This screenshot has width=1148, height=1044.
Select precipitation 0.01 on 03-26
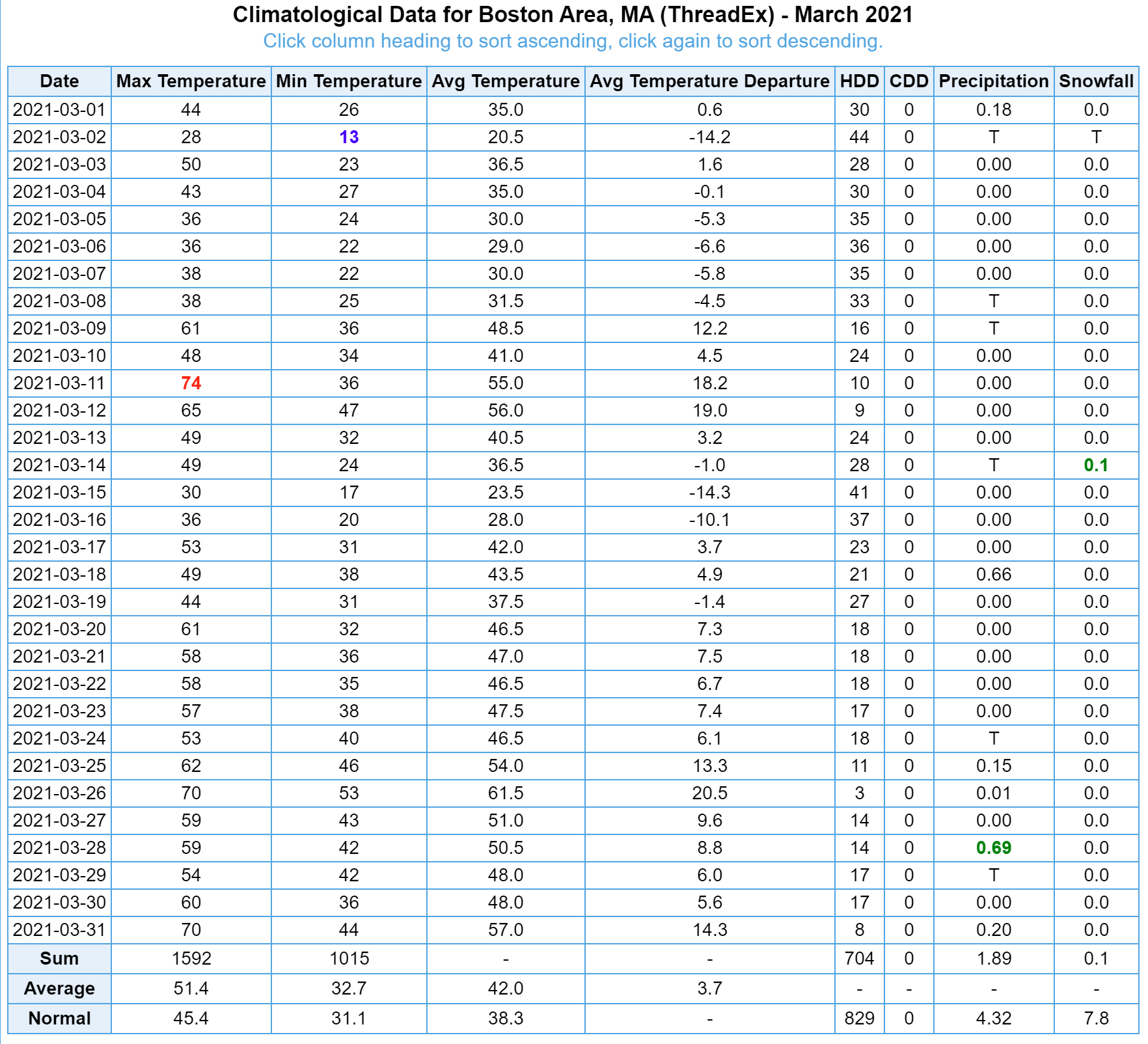pos(994,793)
